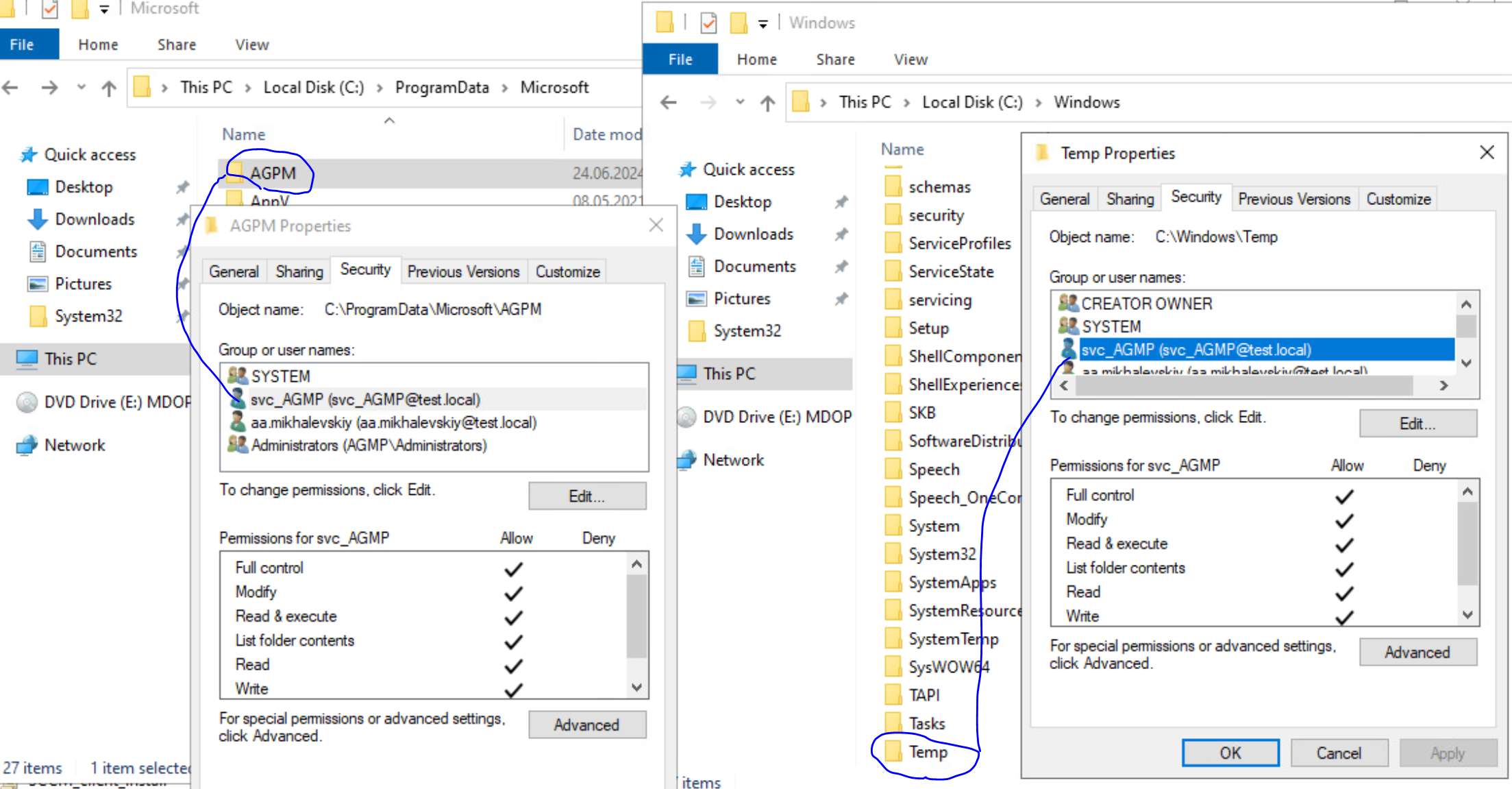
Task: Select svc_AGPM user in AGPM Properties
Action: [x=365, y=398]
